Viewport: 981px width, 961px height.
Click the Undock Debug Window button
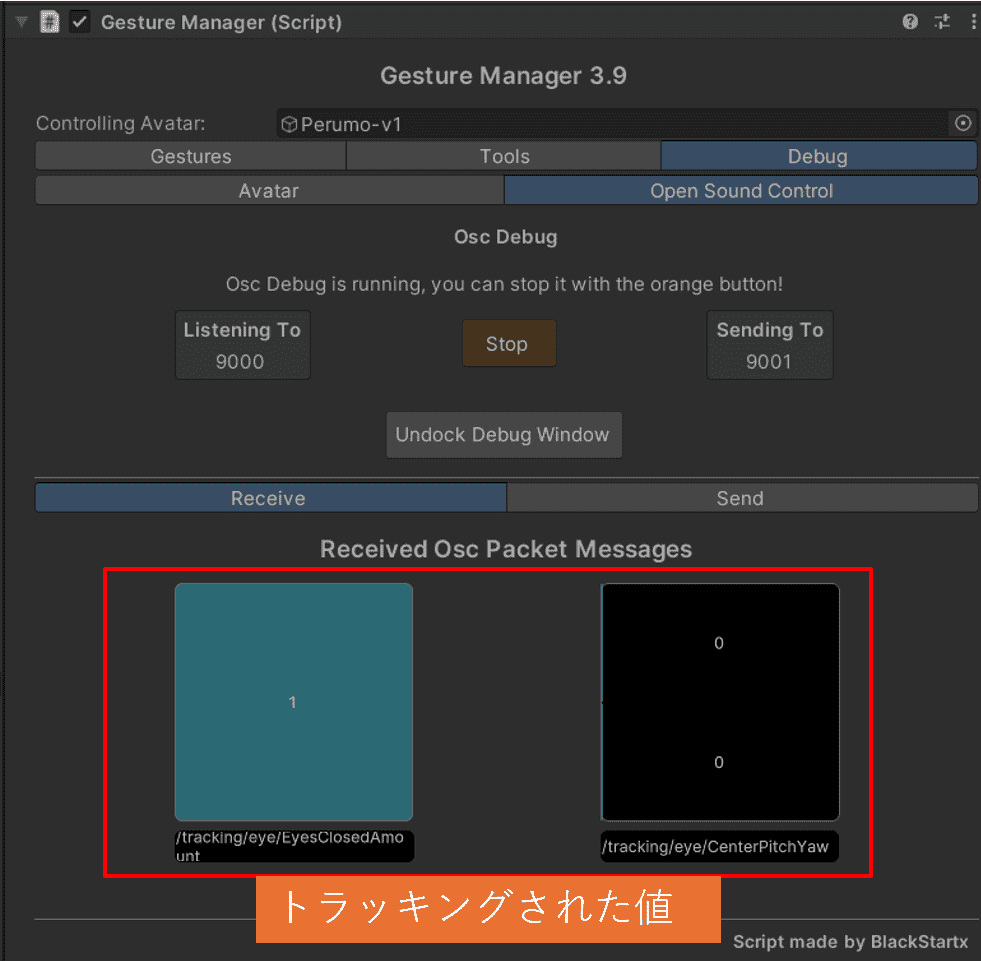pos(503,435)
